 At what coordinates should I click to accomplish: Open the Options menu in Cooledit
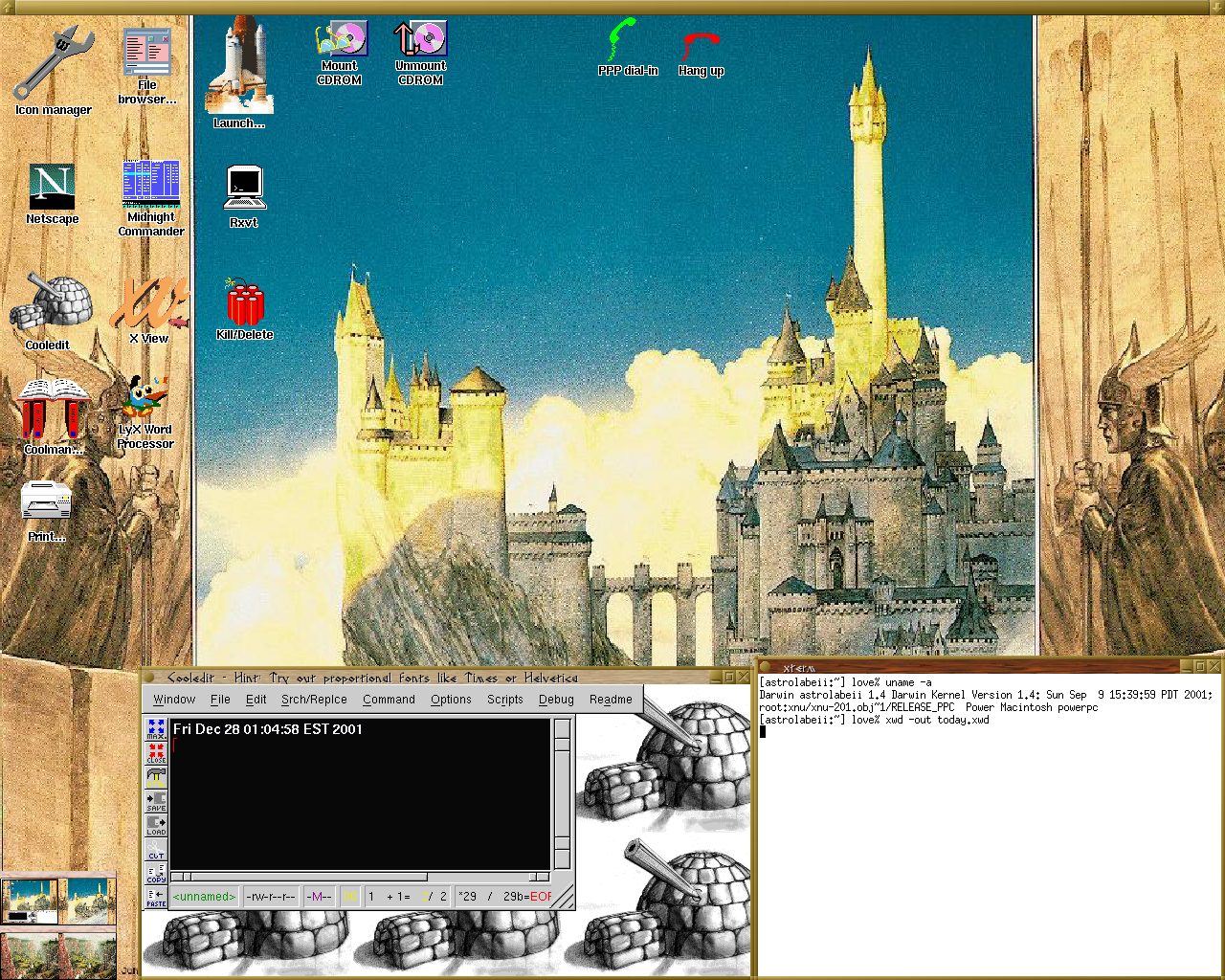[x=451, y=700]
